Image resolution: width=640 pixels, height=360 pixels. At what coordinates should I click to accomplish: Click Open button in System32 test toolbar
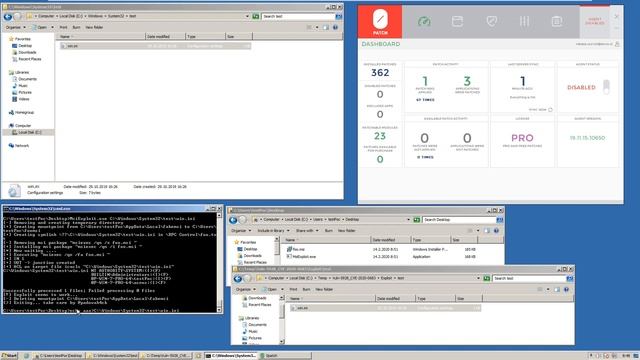tap(40, 27)
